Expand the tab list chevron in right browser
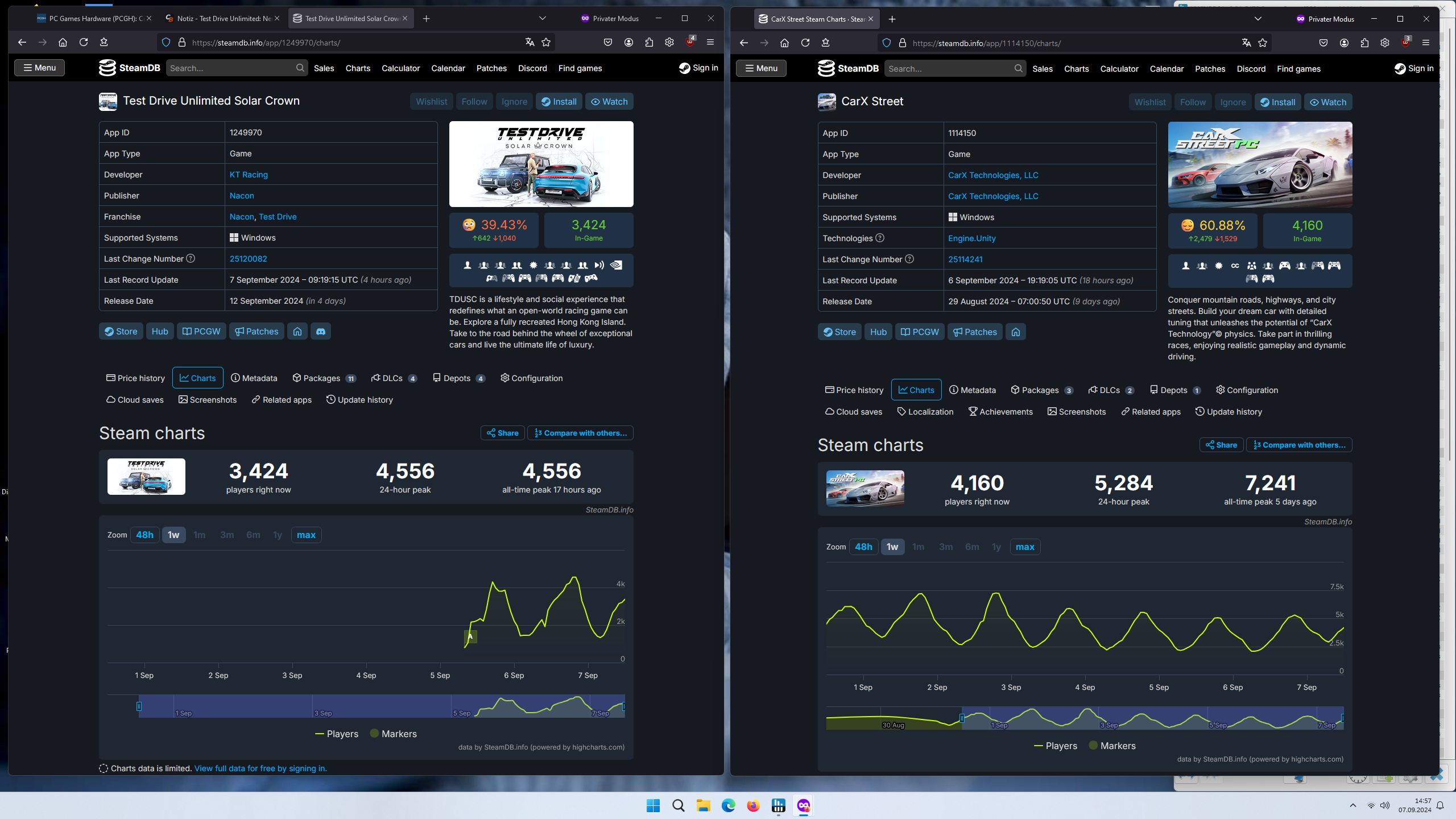The width and height of the screenshot is (1456, 819). (1258, 19)
